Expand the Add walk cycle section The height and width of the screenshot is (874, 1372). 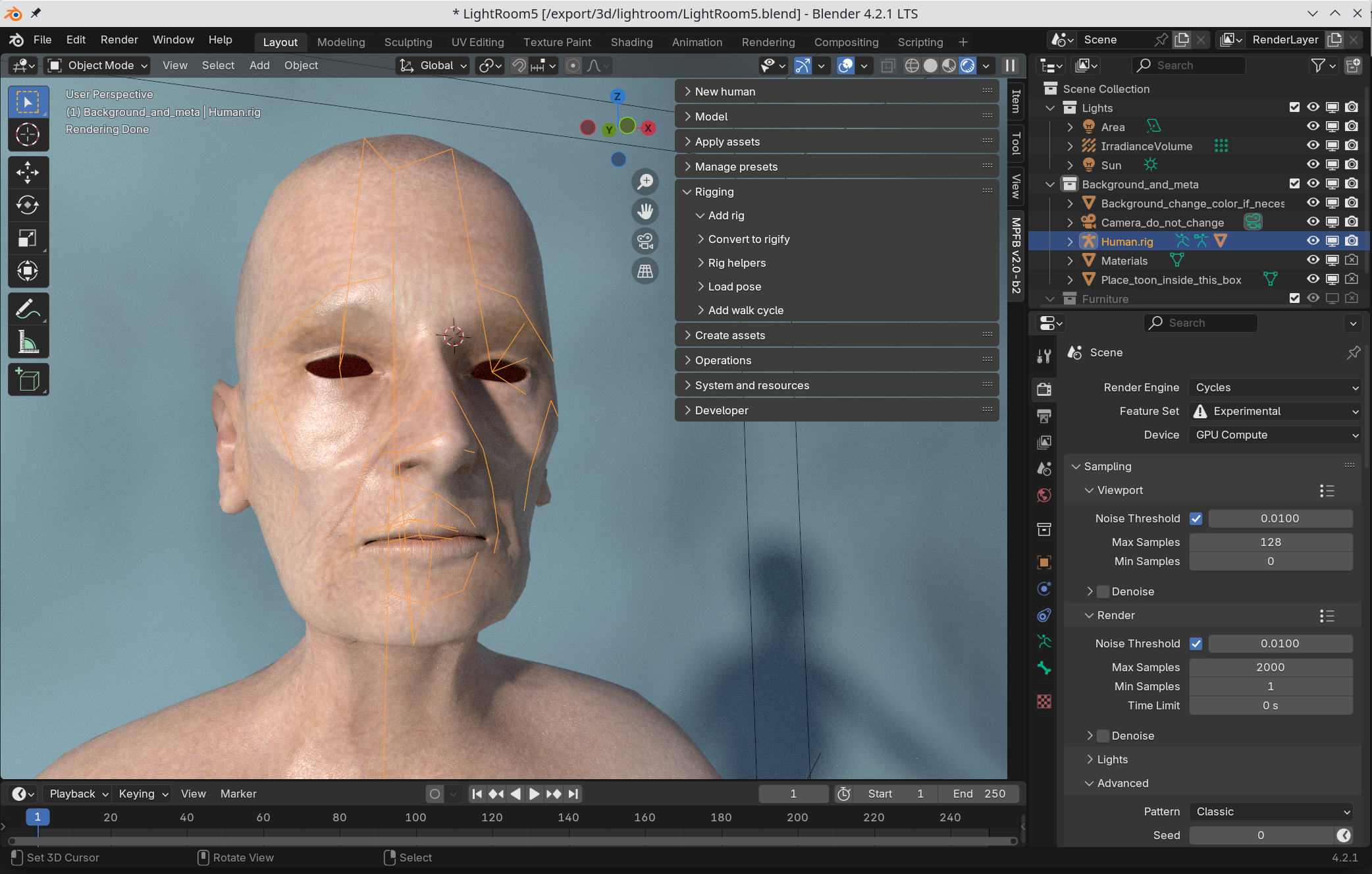click(746, 310)
